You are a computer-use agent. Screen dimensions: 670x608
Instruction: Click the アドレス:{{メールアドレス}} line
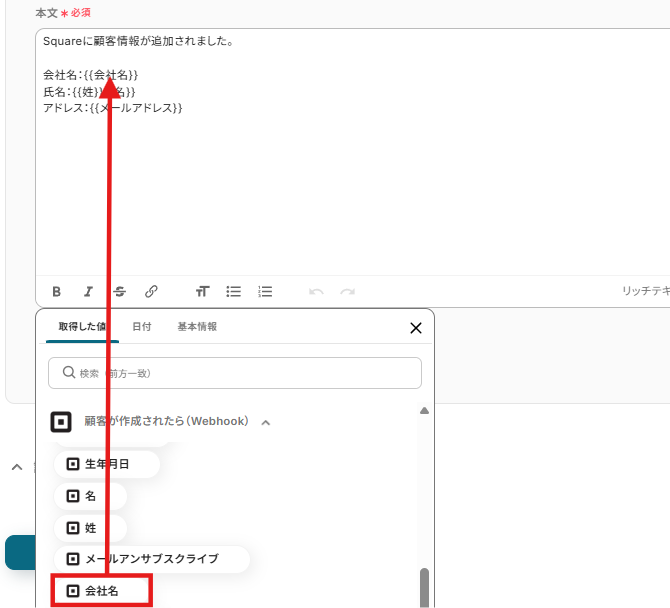113,108
